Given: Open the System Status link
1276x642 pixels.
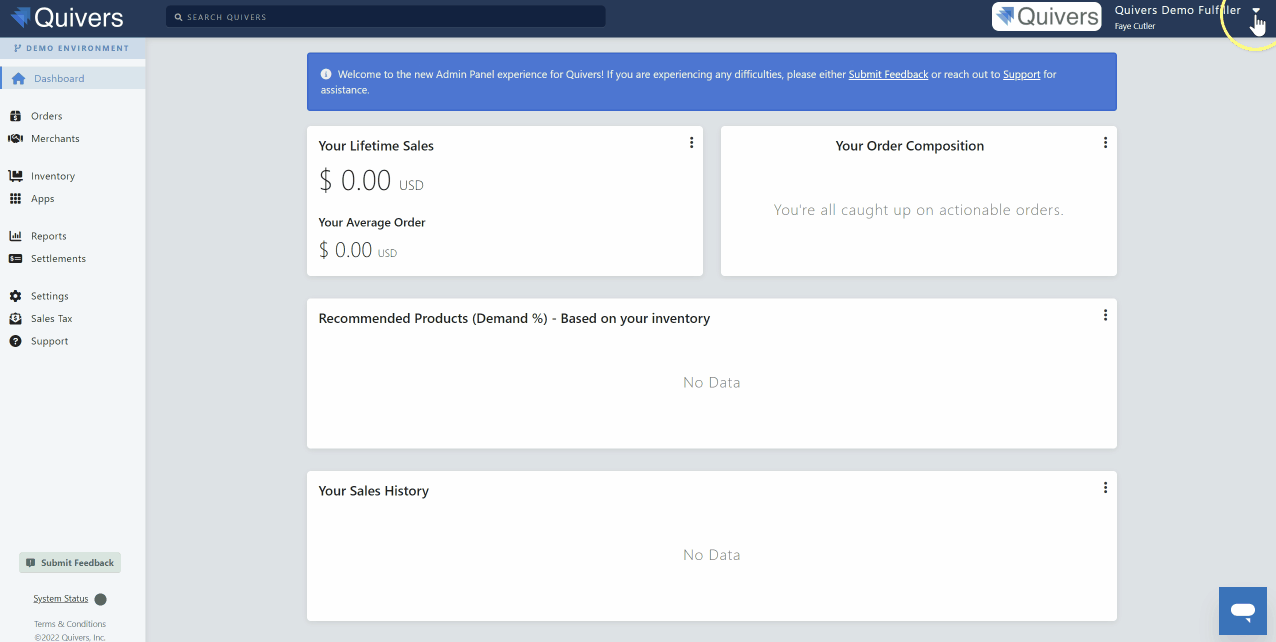Looking at the screenshot, I should (x=61, y=599).
